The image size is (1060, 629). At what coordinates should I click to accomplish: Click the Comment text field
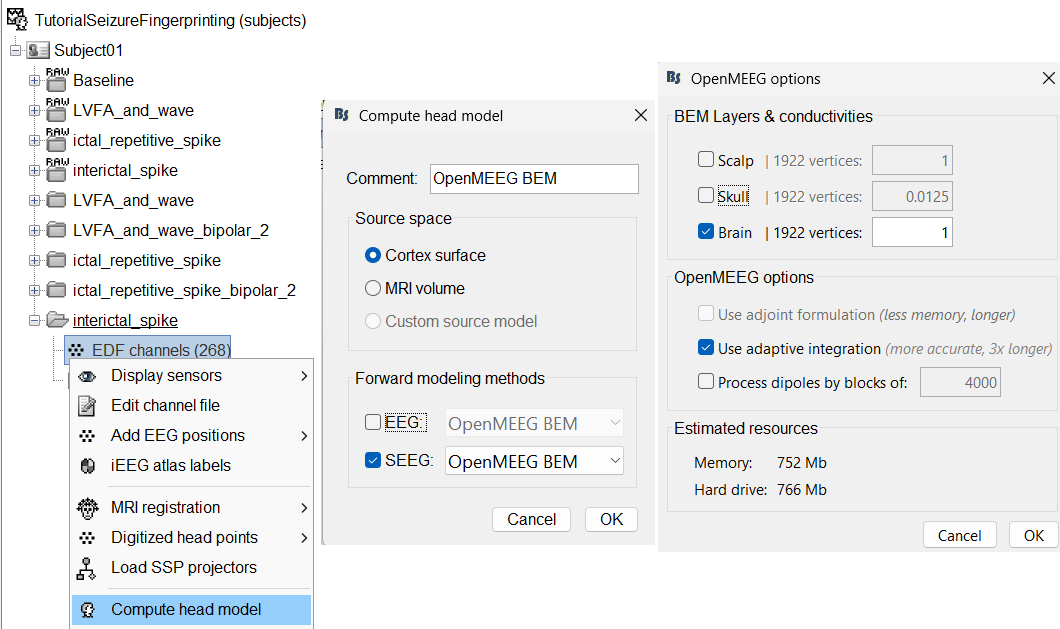(x=534, y=179)
